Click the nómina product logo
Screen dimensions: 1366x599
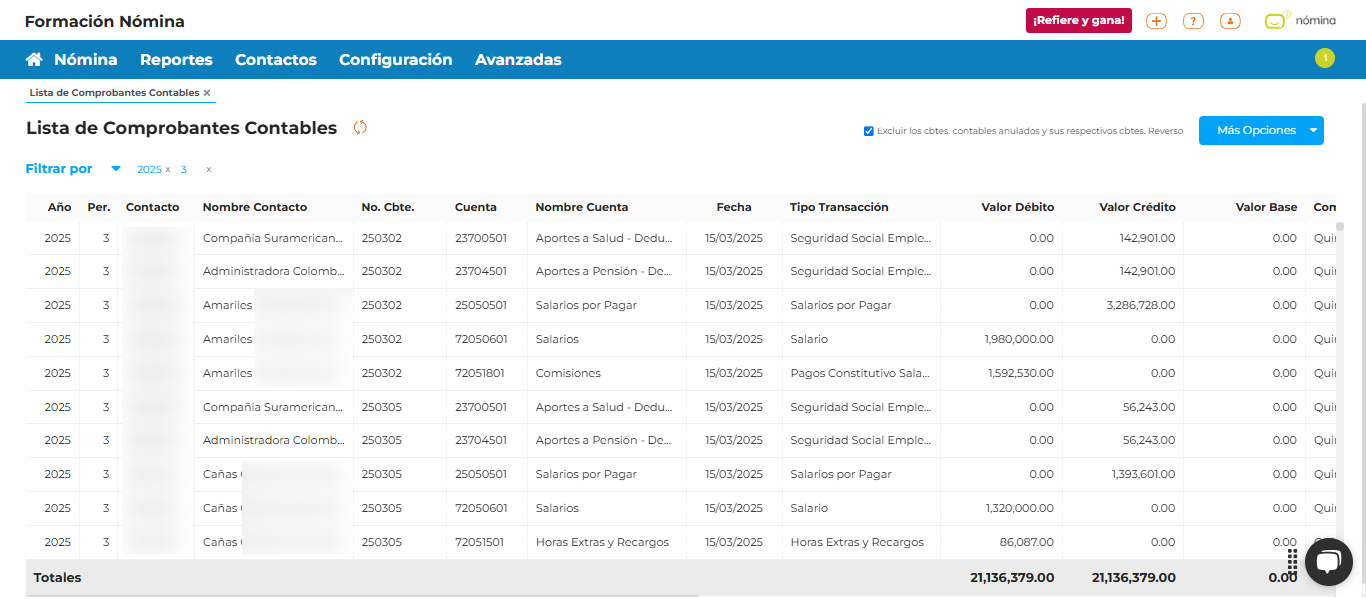click(1299, 21)
